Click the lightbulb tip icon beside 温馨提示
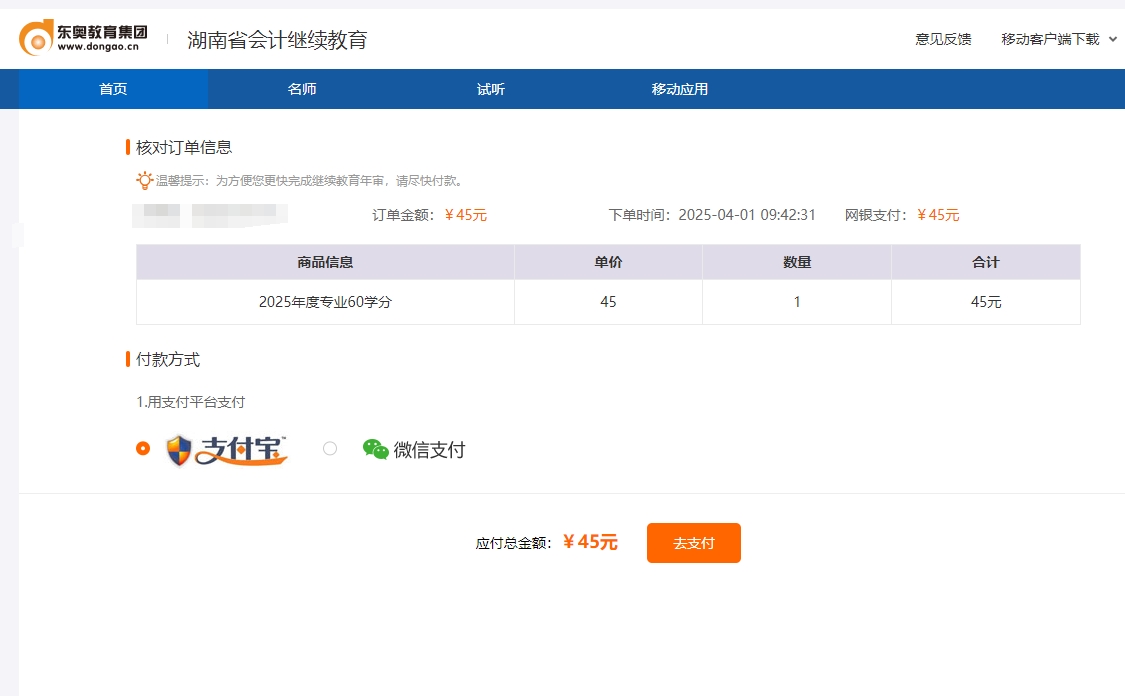Screen dimensions: 1125x696 (x=145, y=181)
